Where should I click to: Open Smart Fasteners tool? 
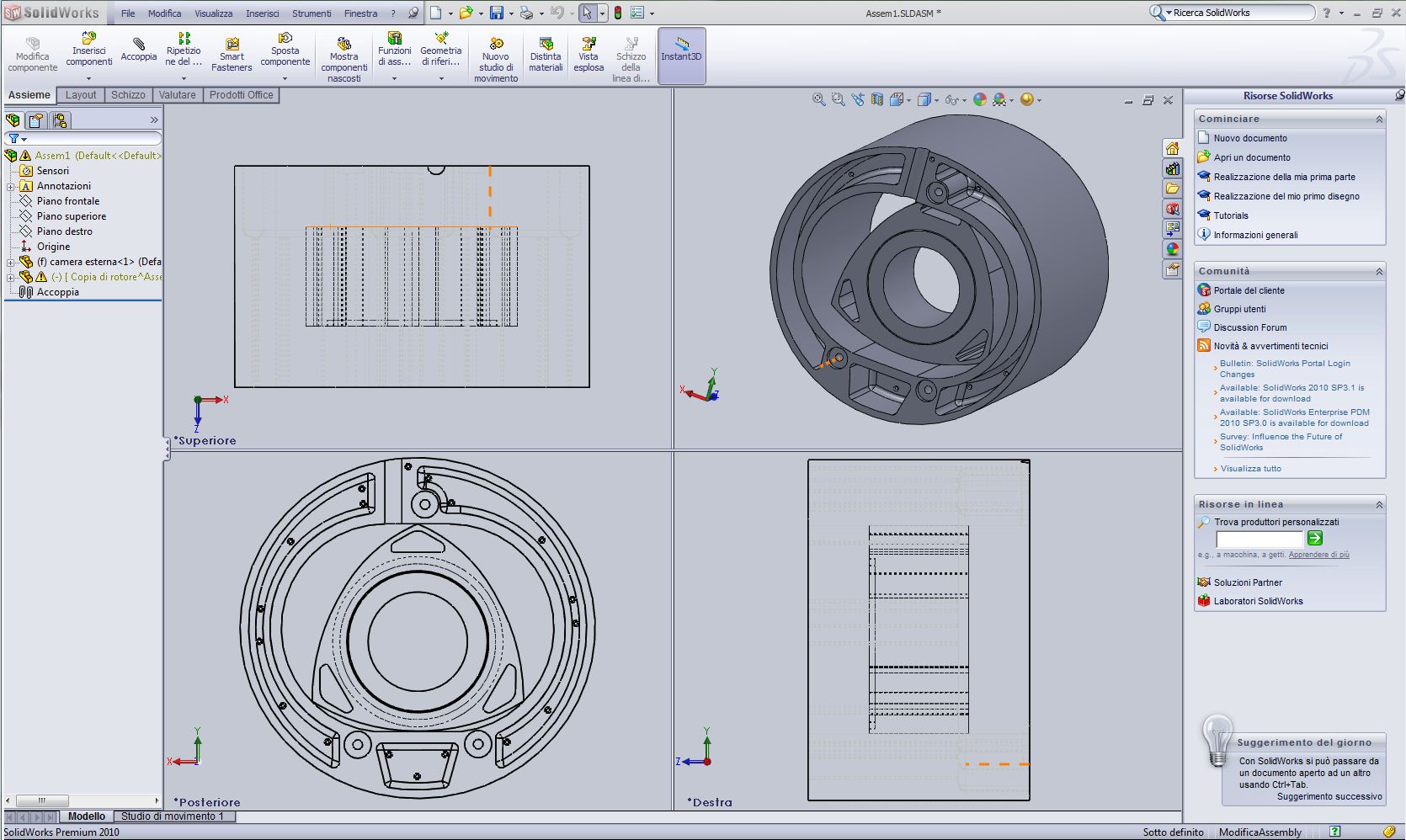pyautogui.click(x=232, y=55)
